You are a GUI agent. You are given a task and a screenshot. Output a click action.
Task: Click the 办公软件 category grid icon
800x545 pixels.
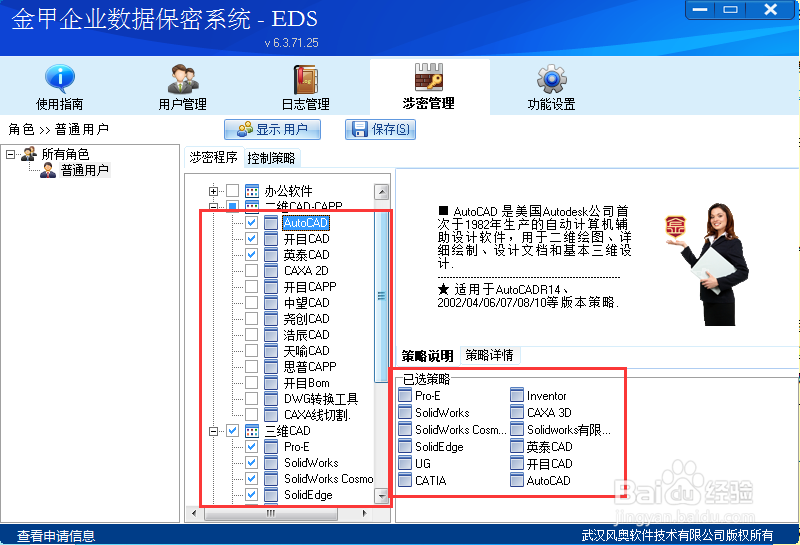252,191
